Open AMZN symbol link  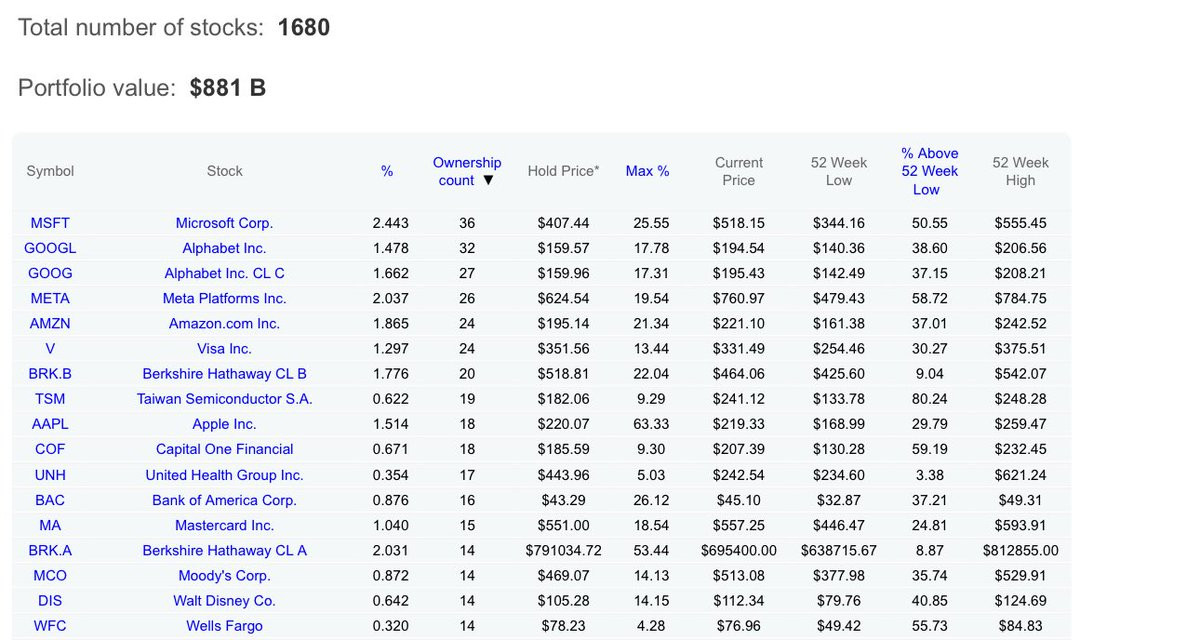pos(50,323)
